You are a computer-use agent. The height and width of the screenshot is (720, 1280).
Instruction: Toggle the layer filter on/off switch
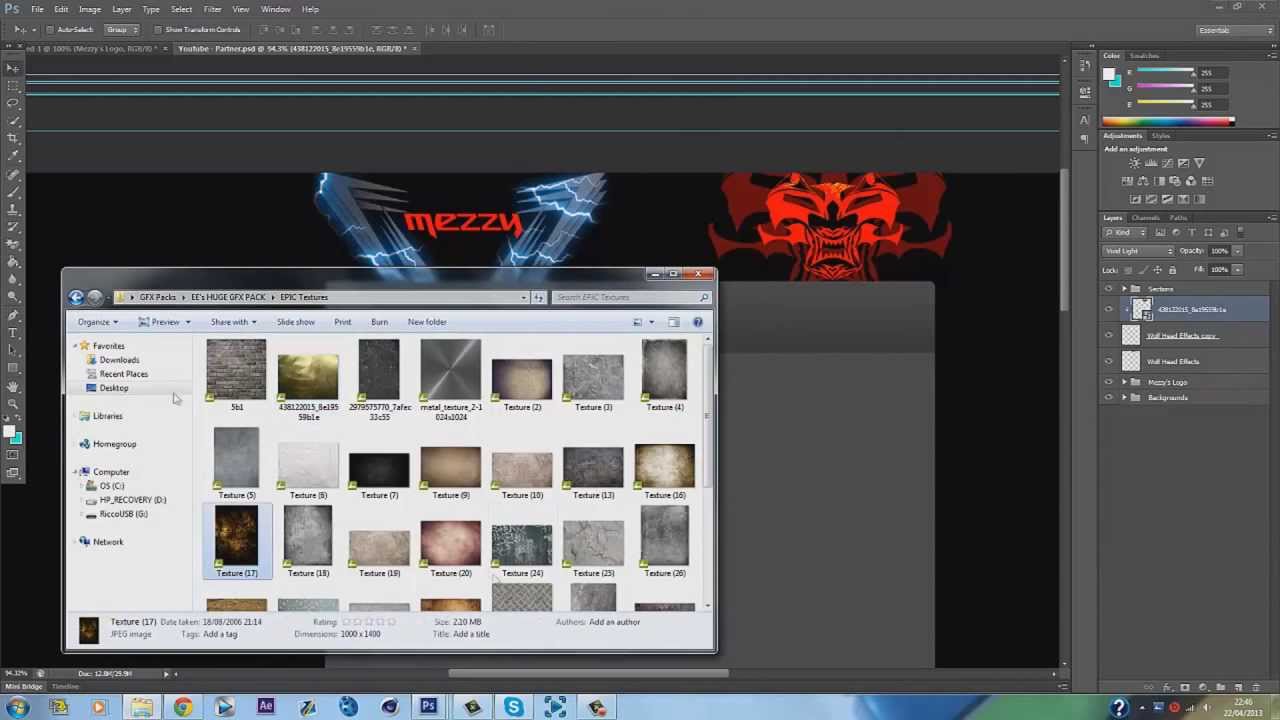pyautogui.click(x=1238, y=233)
